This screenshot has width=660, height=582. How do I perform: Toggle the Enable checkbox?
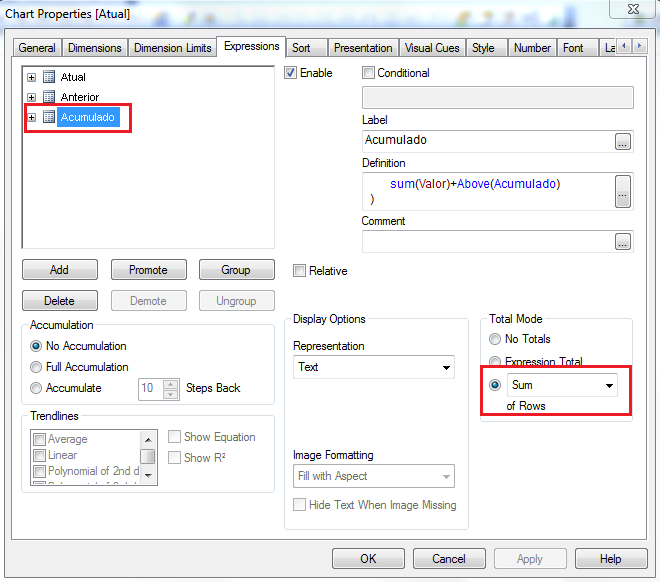pyautogui.click(x=290, y=73)
